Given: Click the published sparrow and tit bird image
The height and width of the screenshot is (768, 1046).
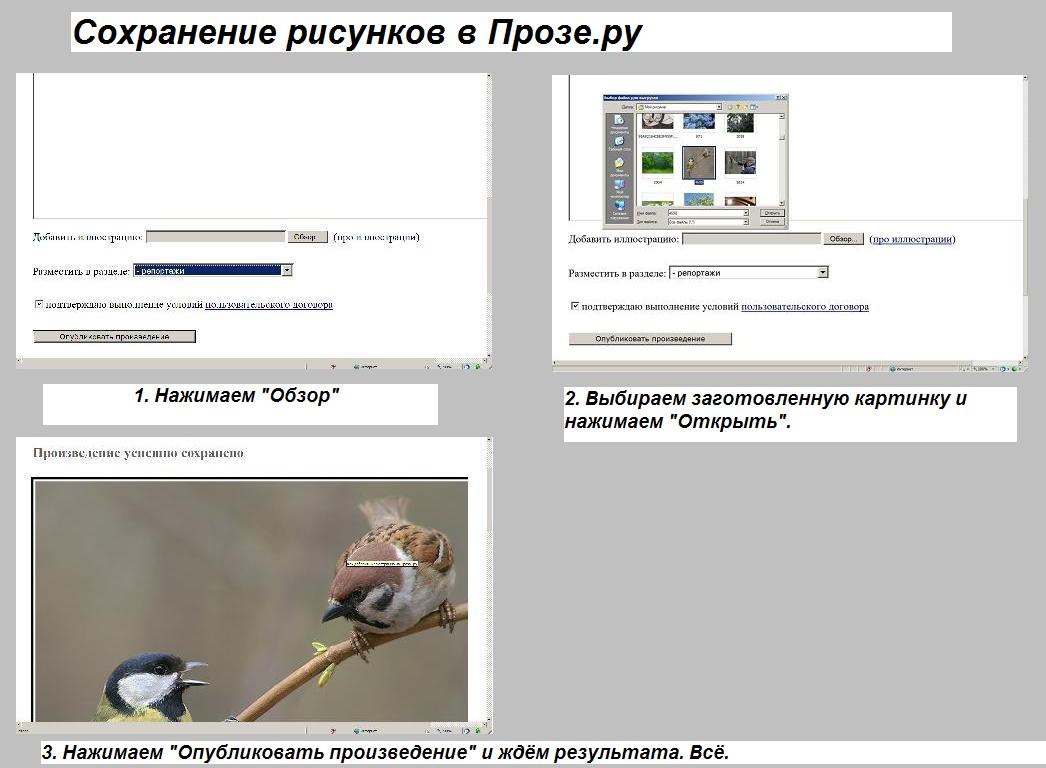Looking at the screenshot, I should coord(251,601).
